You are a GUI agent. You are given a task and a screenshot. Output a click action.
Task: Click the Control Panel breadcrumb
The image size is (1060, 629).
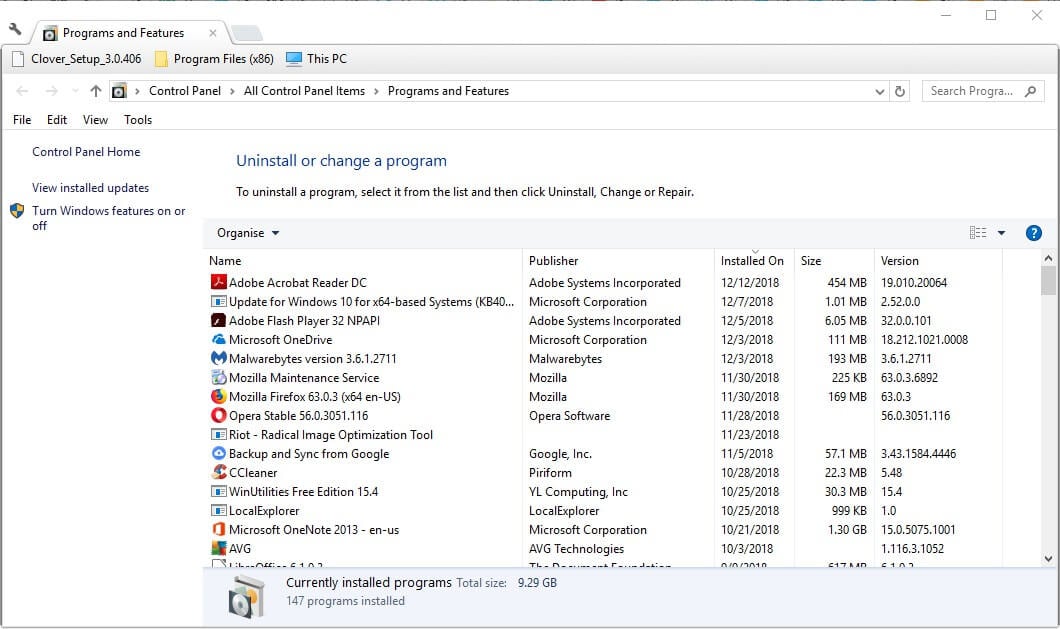(x=185, y=91)
